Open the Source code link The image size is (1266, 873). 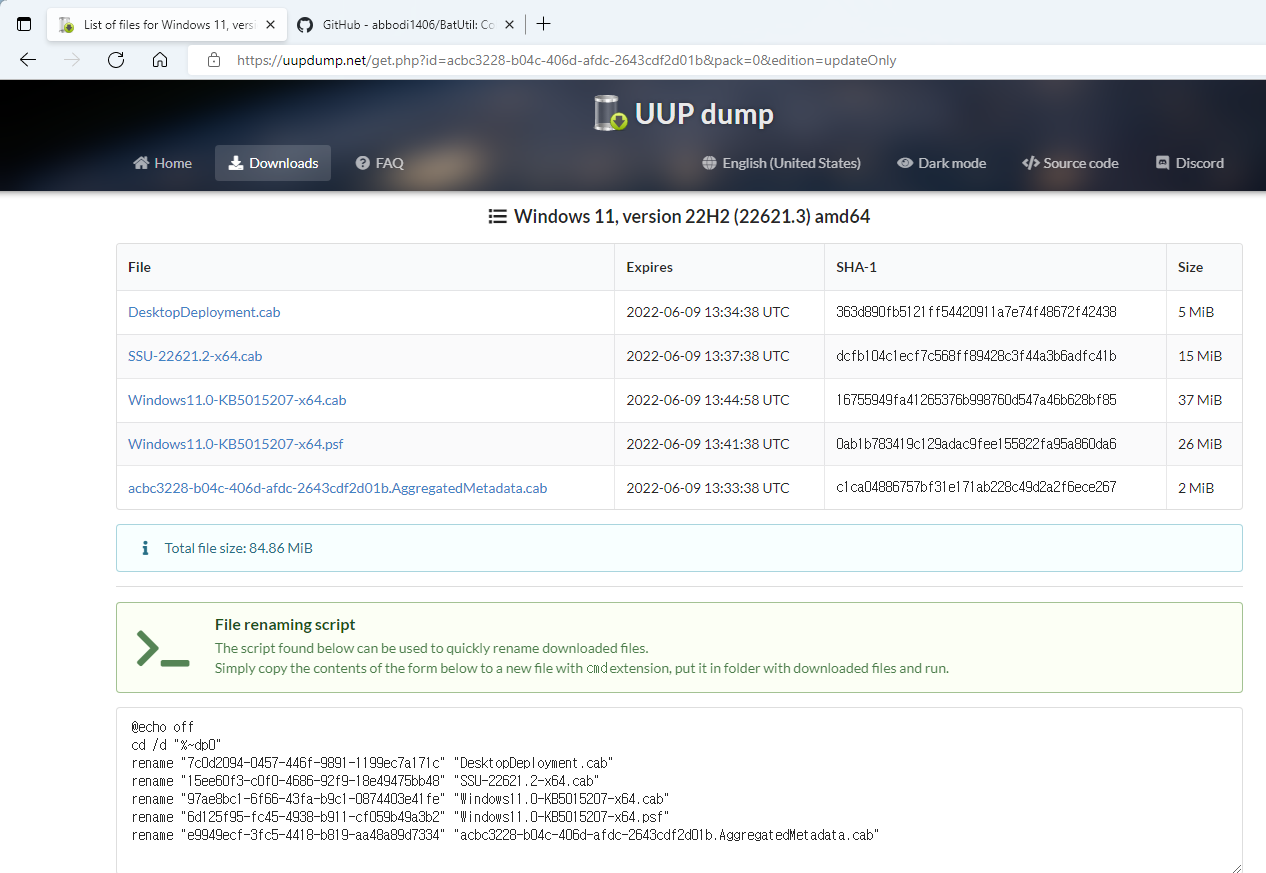(1070, 163)
